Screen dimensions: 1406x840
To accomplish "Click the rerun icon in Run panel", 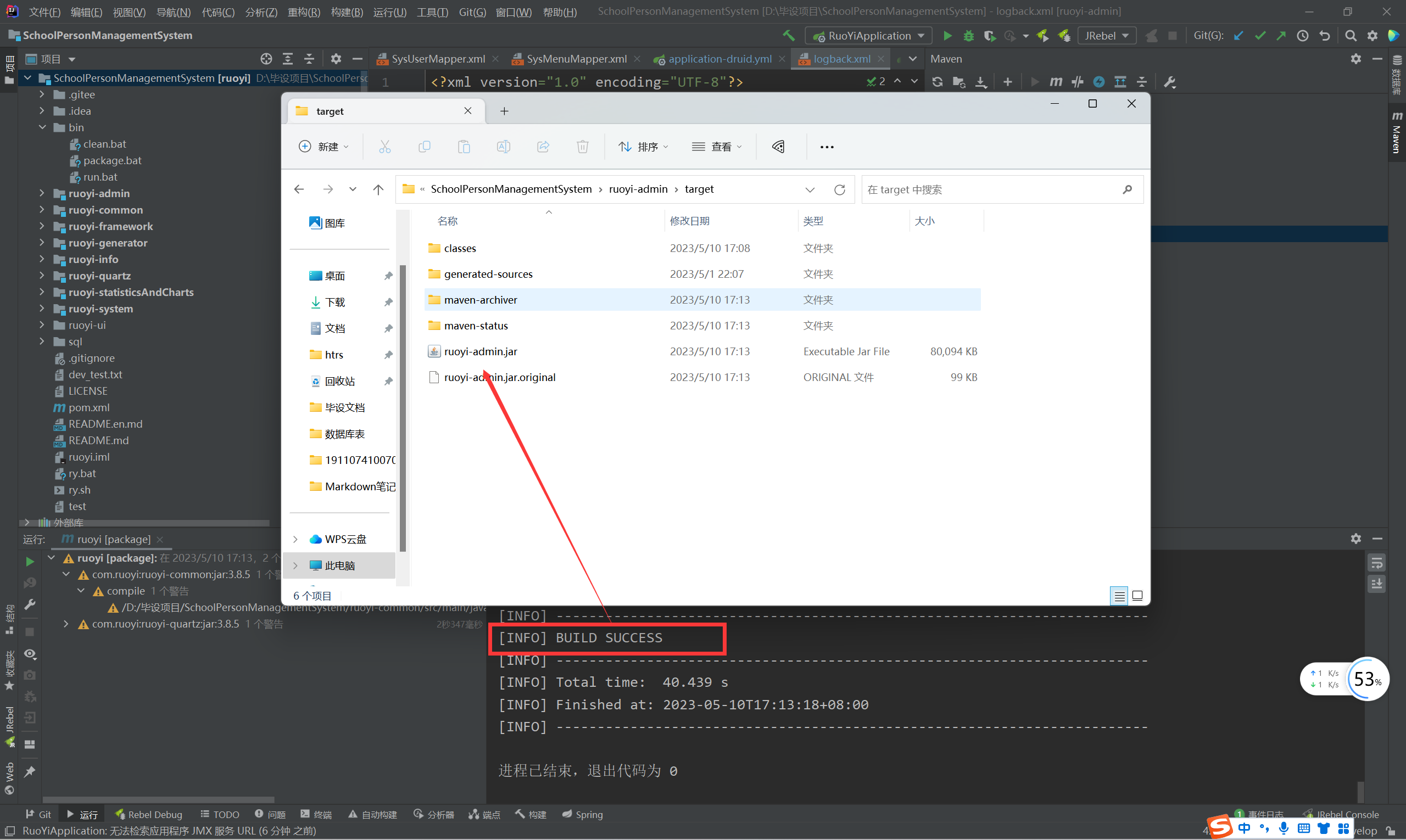I will pos(30,562).
